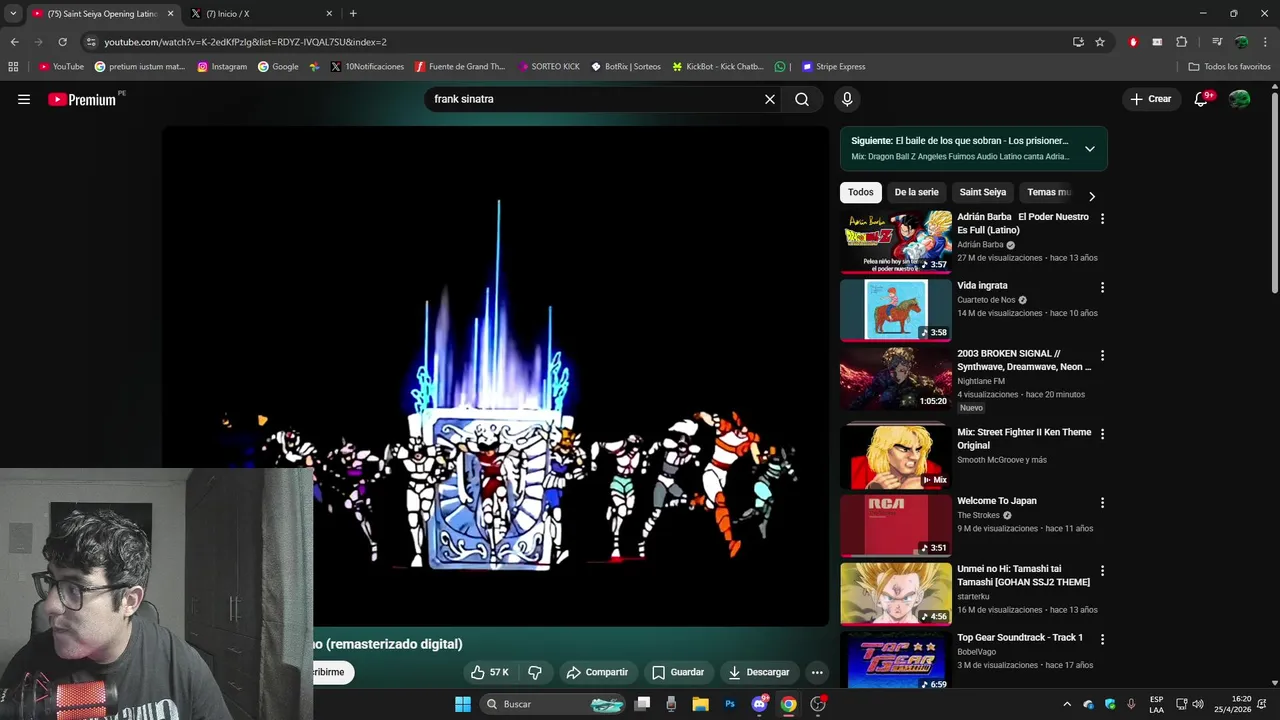Viewport: 1280px width, 720px height.
Task: Open Chrome tab search dropdown arrow
Action: point(13,14)
